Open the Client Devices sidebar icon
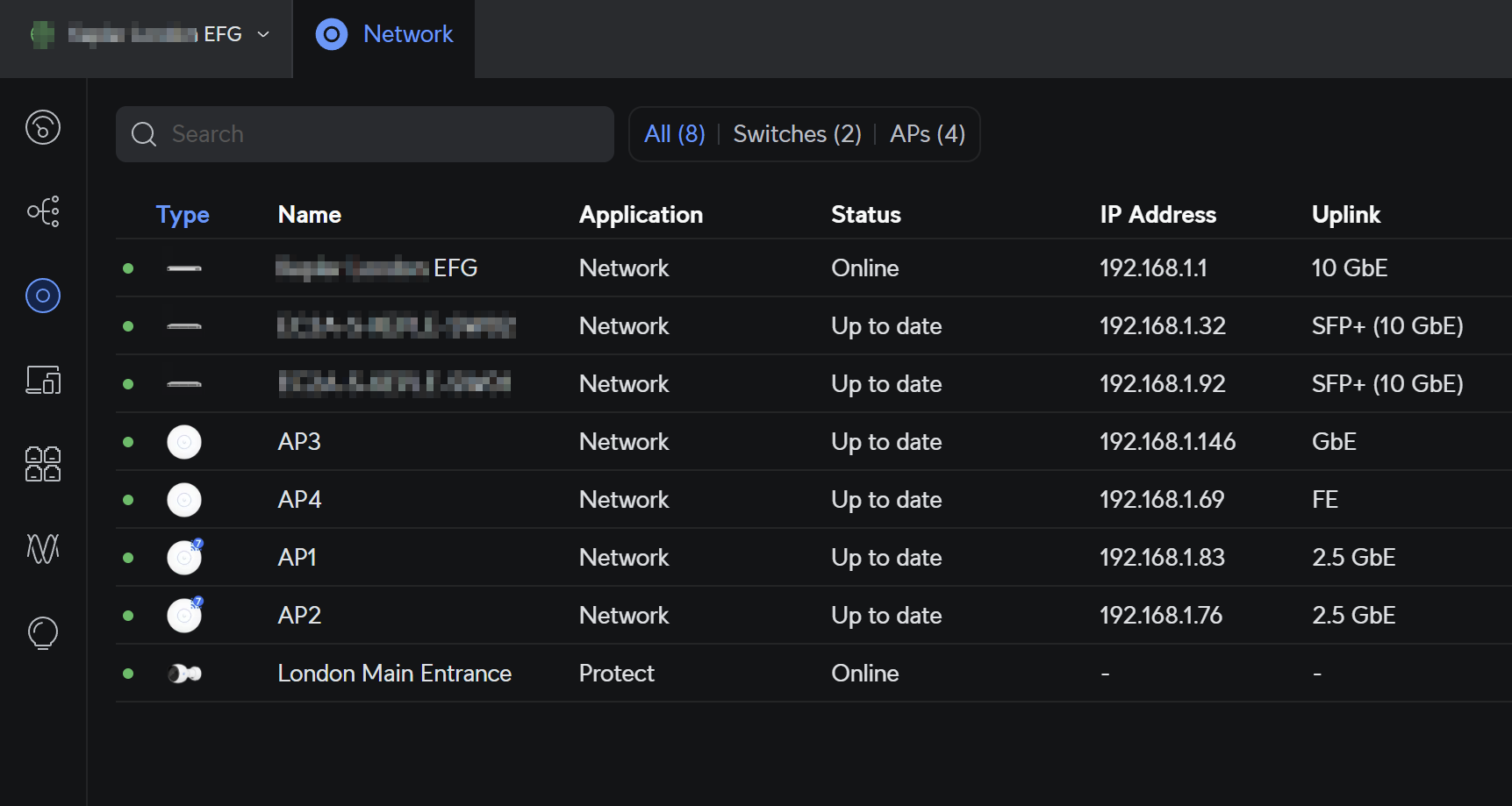The width and height of the screenshot is (1512, 806). click(x=43, y=380)
